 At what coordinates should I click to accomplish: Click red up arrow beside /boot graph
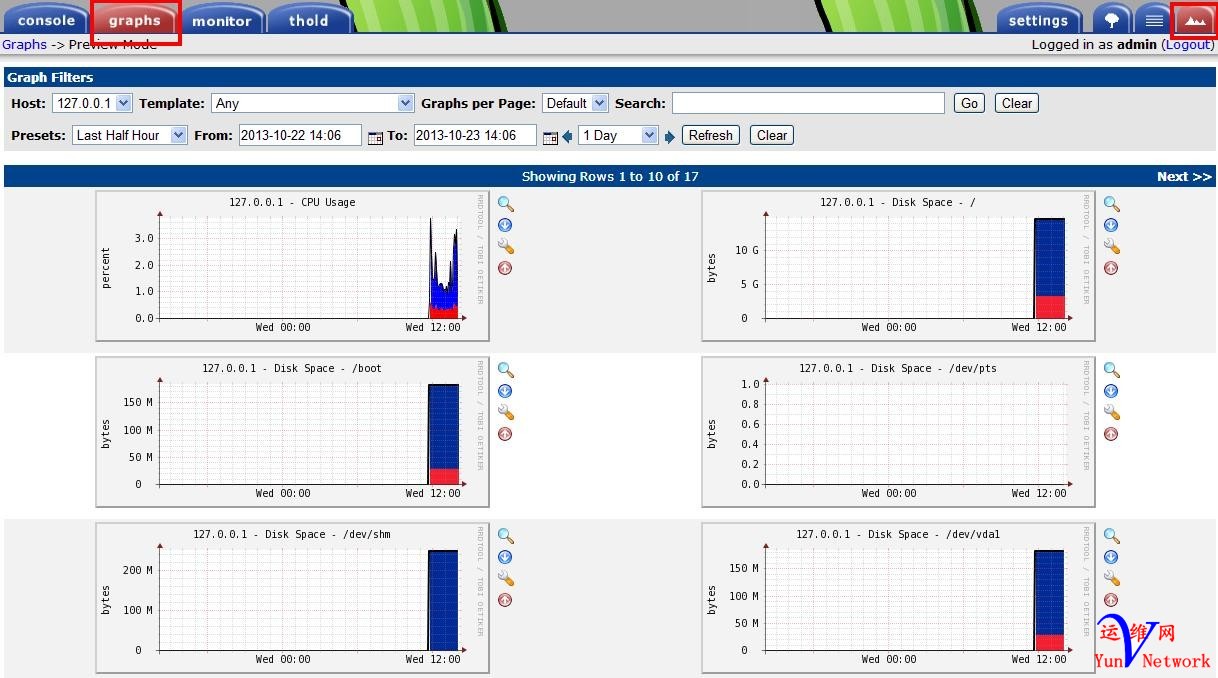coord(505,434)
